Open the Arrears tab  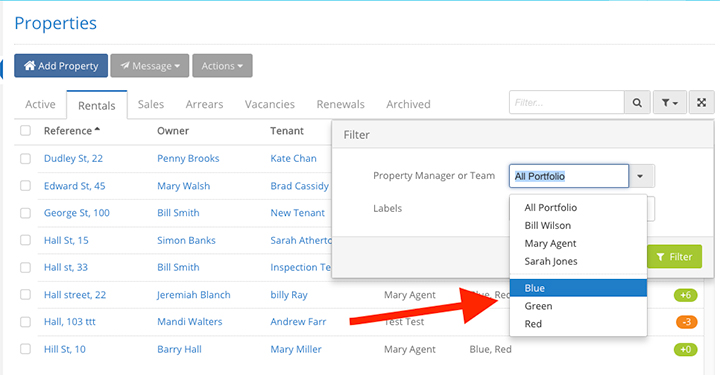(204, 104)
